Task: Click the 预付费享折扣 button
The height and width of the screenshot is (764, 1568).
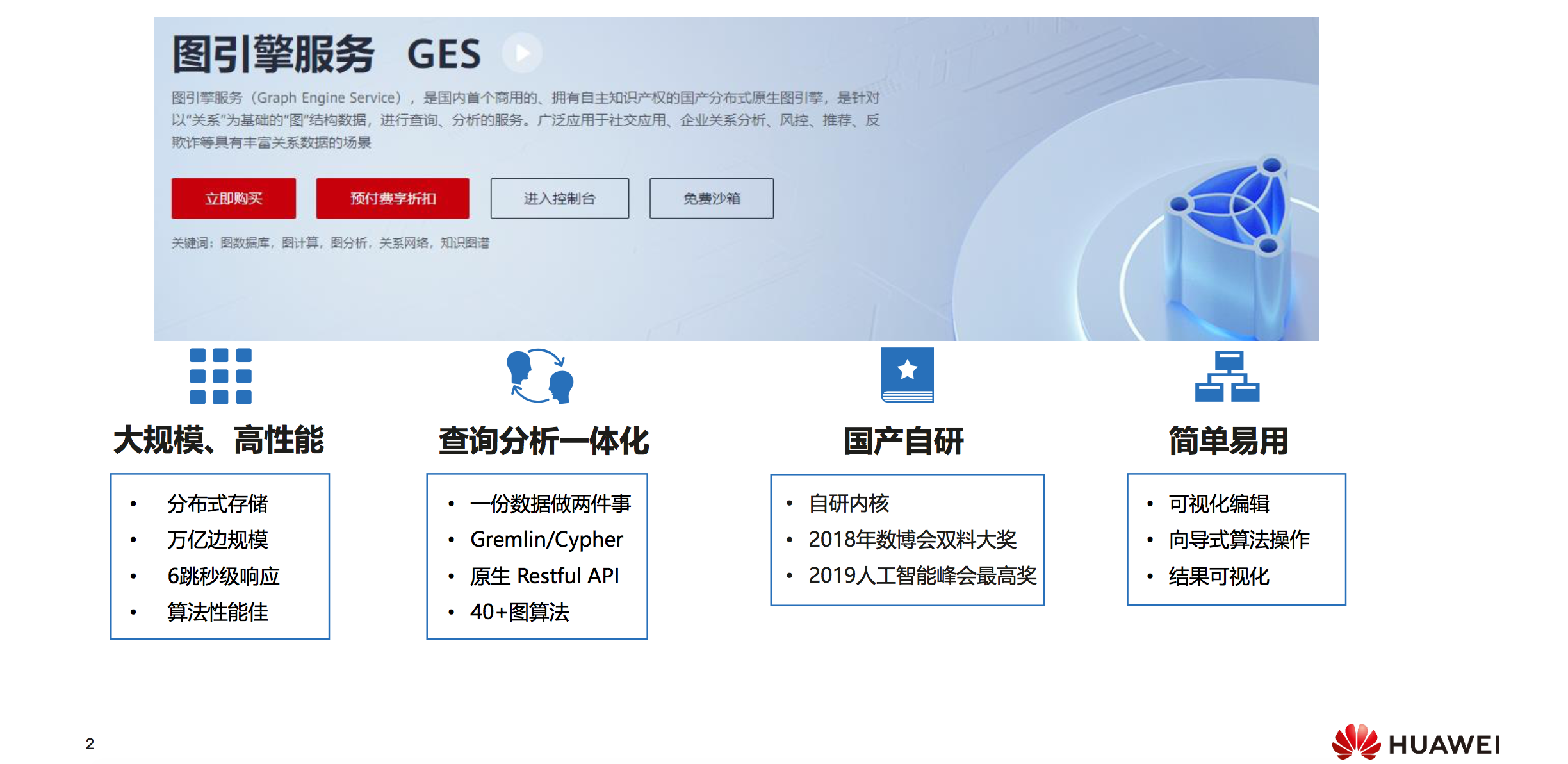Action: point(392,199)
